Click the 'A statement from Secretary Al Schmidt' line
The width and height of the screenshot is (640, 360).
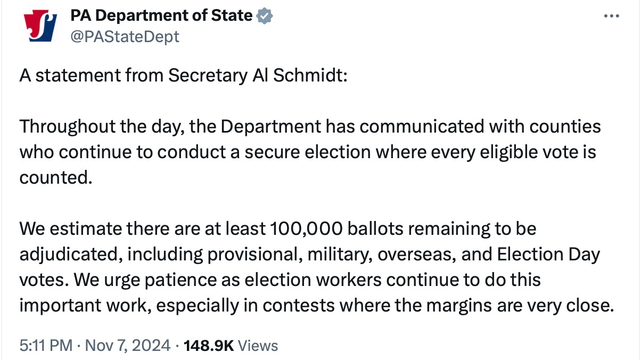pos(183,76)
